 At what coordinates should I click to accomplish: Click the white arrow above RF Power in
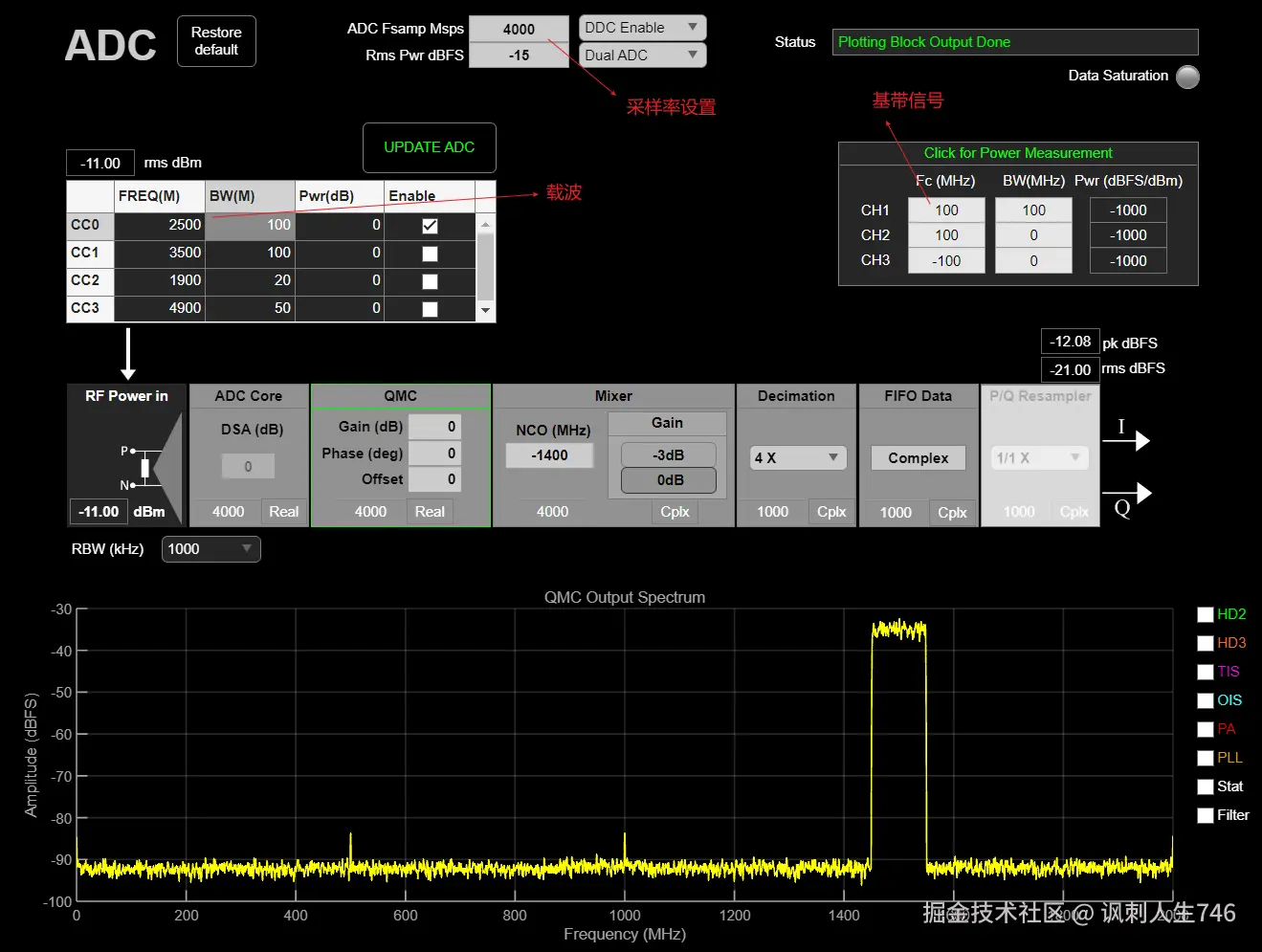[x=128, y=354]
